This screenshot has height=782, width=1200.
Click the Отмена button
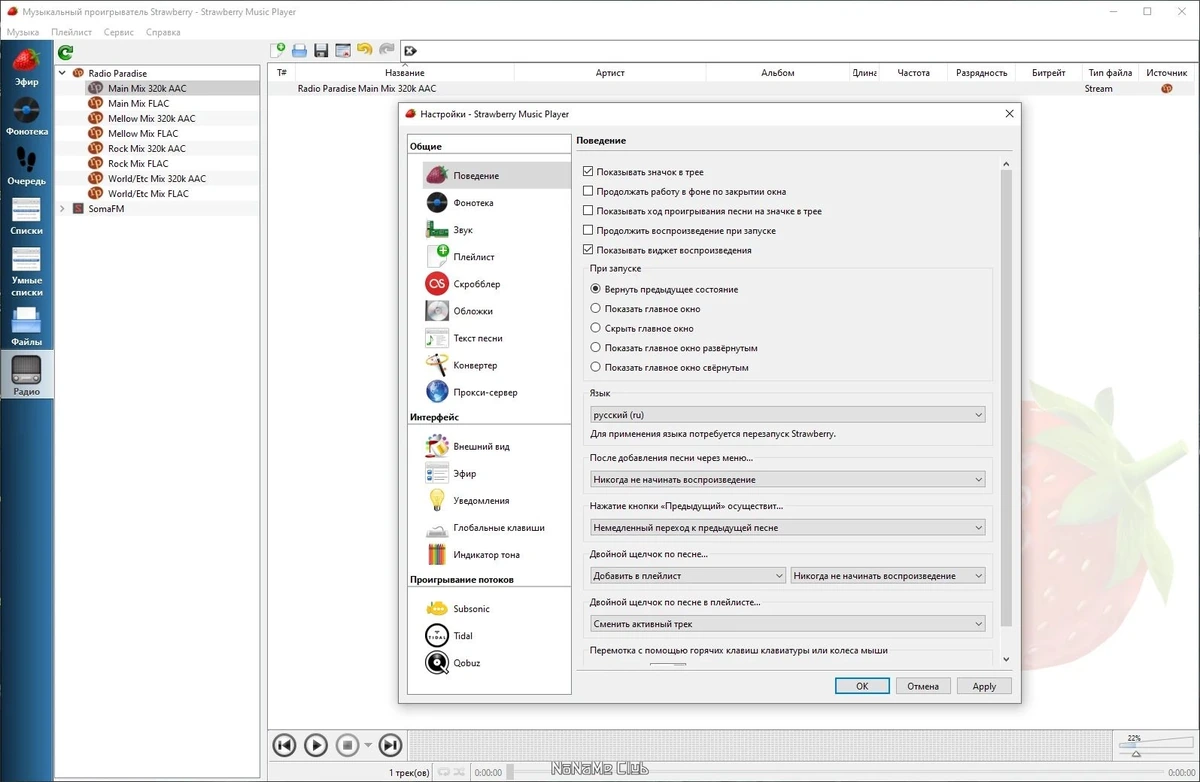(x=923, y=686)
